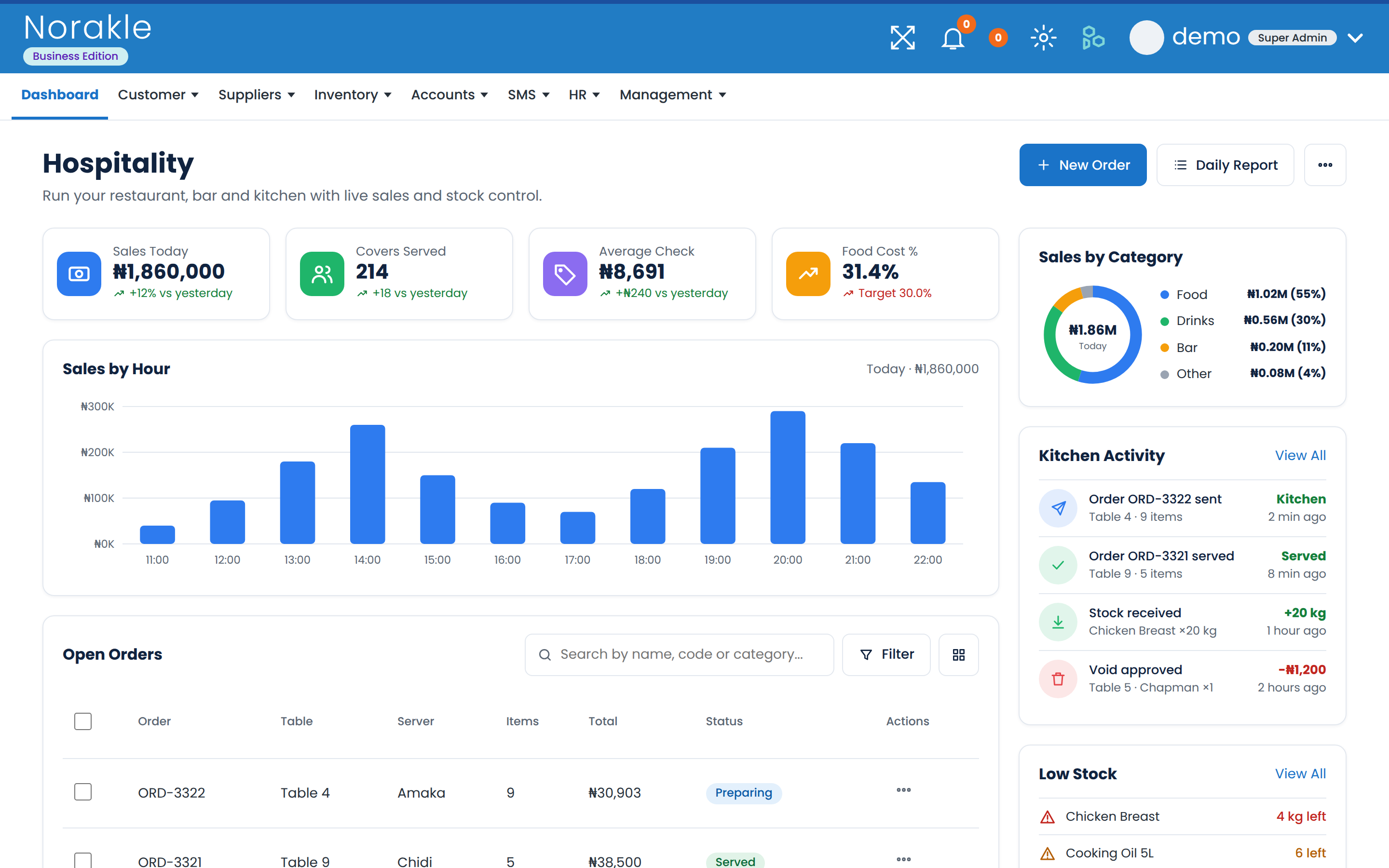Viewport: 1389px width, 868px height.
Task: Open more options next to Daily Report
Action: 1325,165
